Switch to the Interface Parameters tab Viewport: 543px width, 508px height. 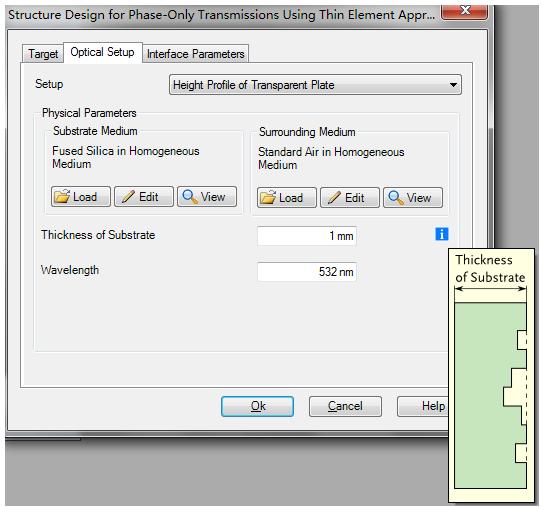tap(195, 54)
